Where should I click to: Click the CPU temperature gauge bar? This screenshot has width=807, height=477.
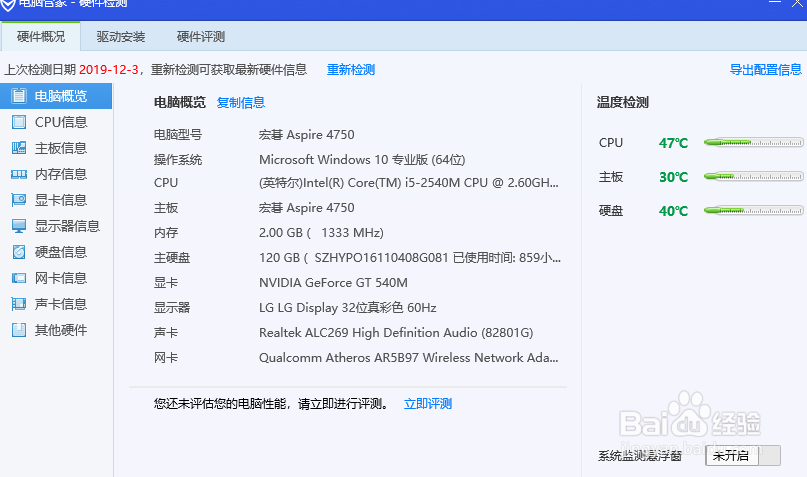point(753,142)
